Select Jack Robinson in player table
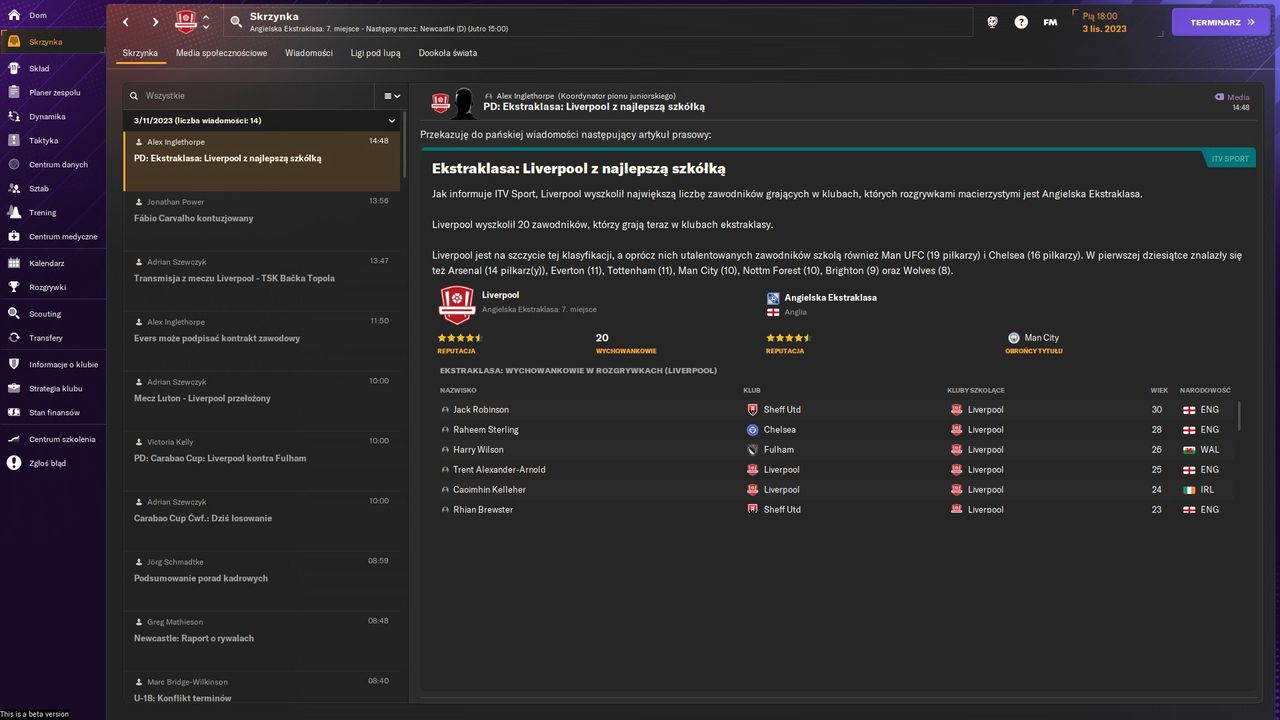 point(481,410)
